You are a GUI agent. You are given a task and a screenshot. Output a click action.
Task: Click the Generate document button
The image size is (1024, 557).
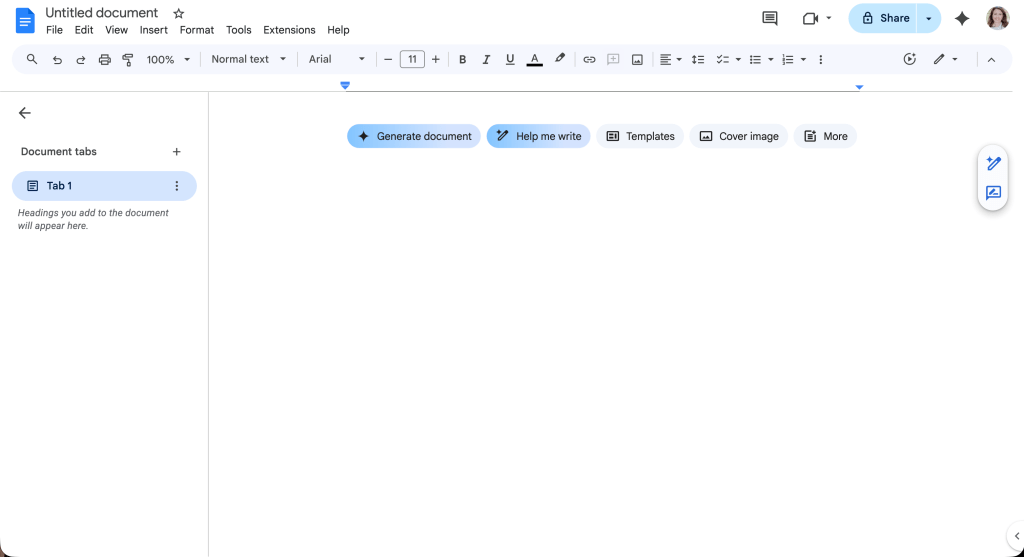(x=414, y=136)
